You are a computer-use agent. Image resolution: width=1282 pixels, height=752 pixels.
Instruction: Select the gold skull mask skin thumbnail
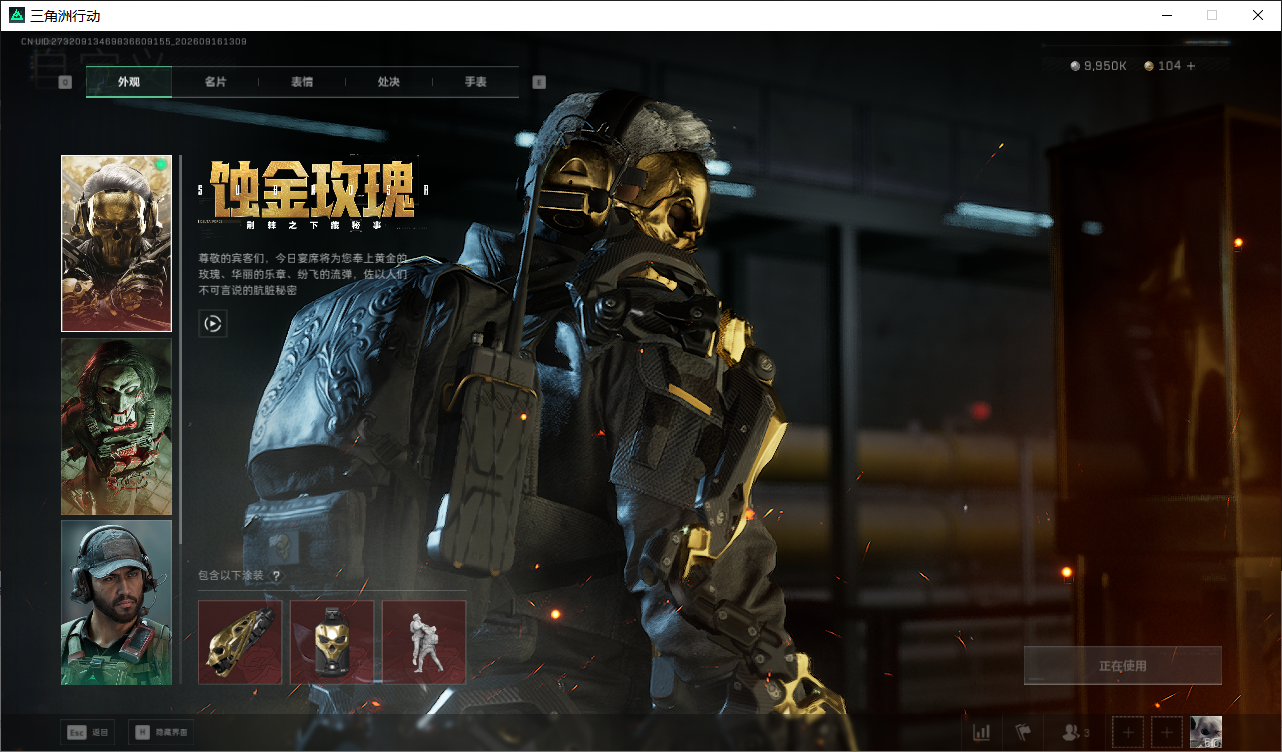(116, 243)
